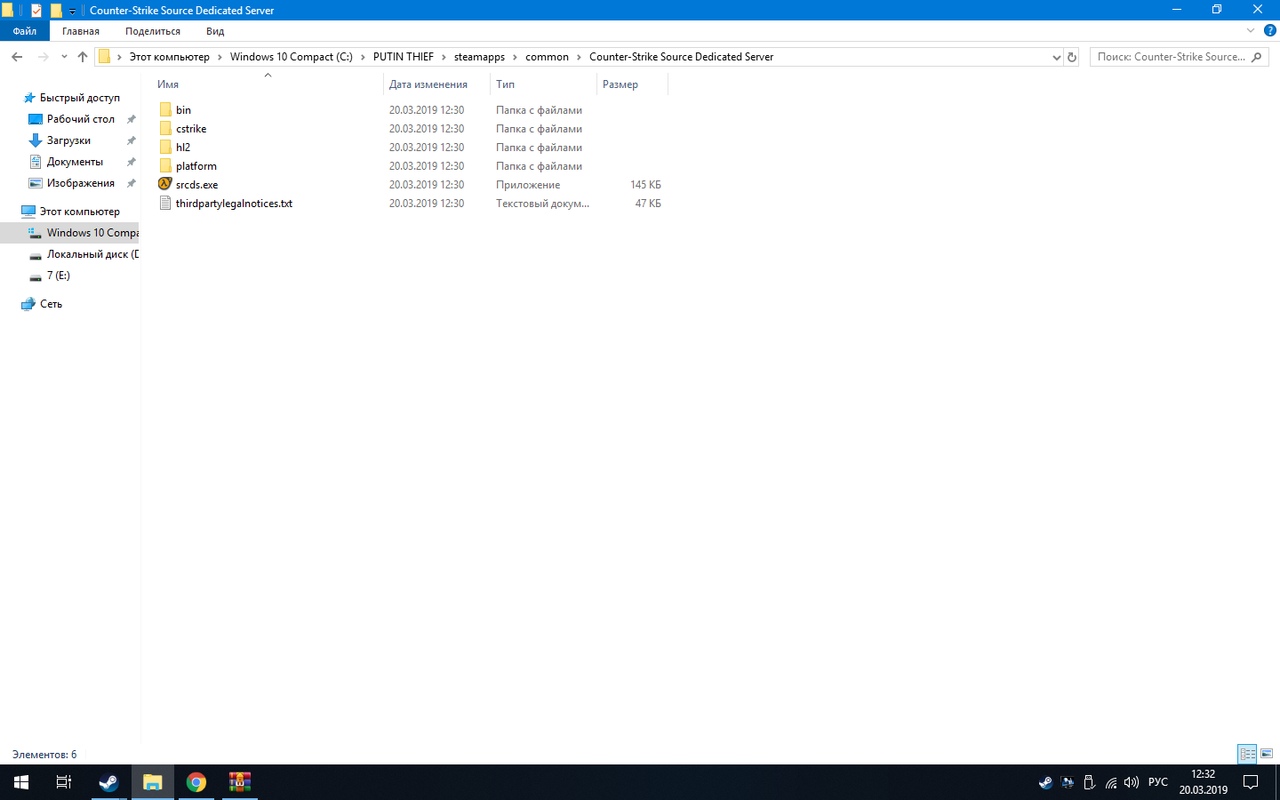Select the cstrike folder icon

pos(165,129)
